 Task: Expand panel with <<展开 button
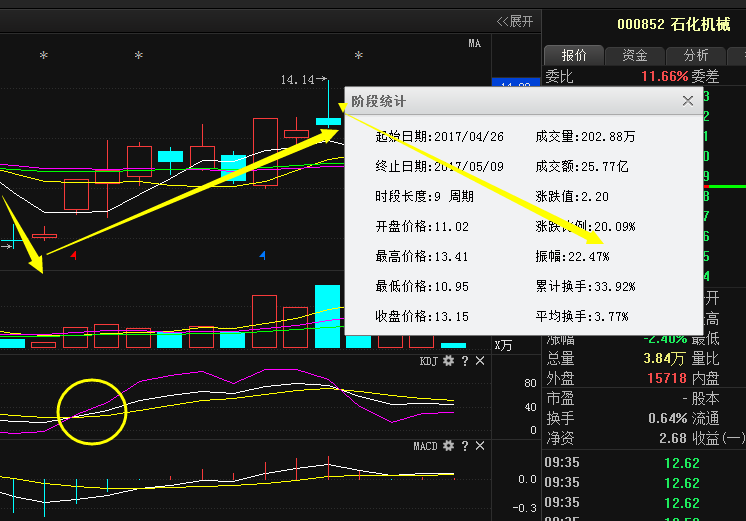pos(515,21)
